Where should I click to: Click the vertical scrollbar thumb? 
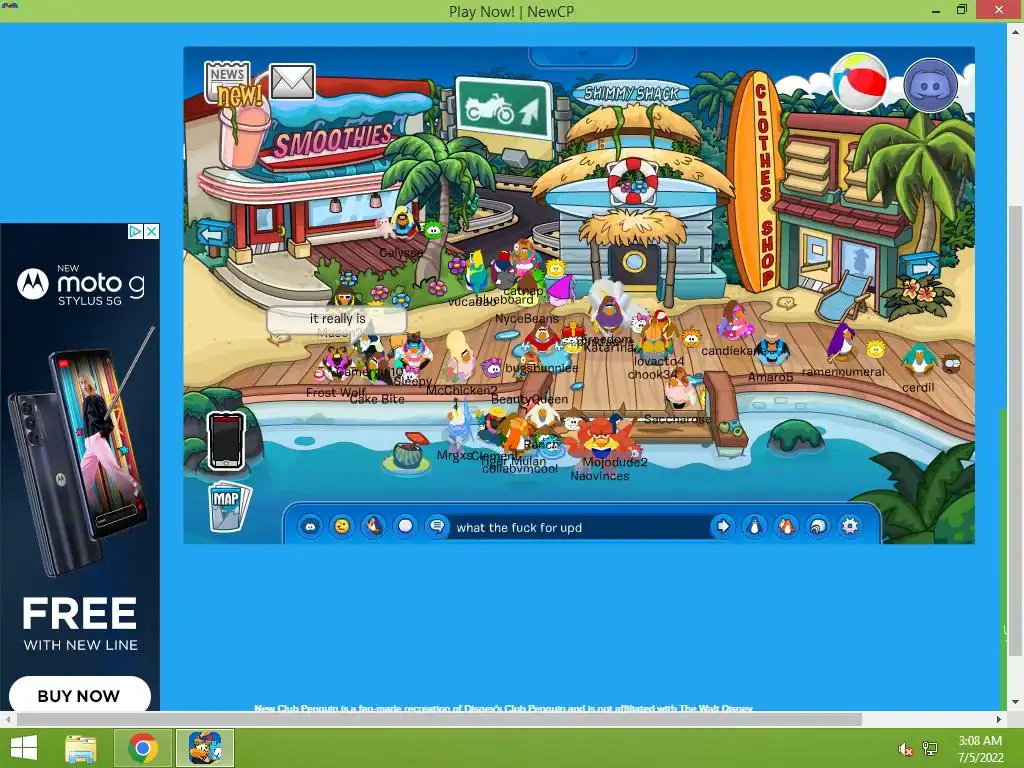[1014, 431]
